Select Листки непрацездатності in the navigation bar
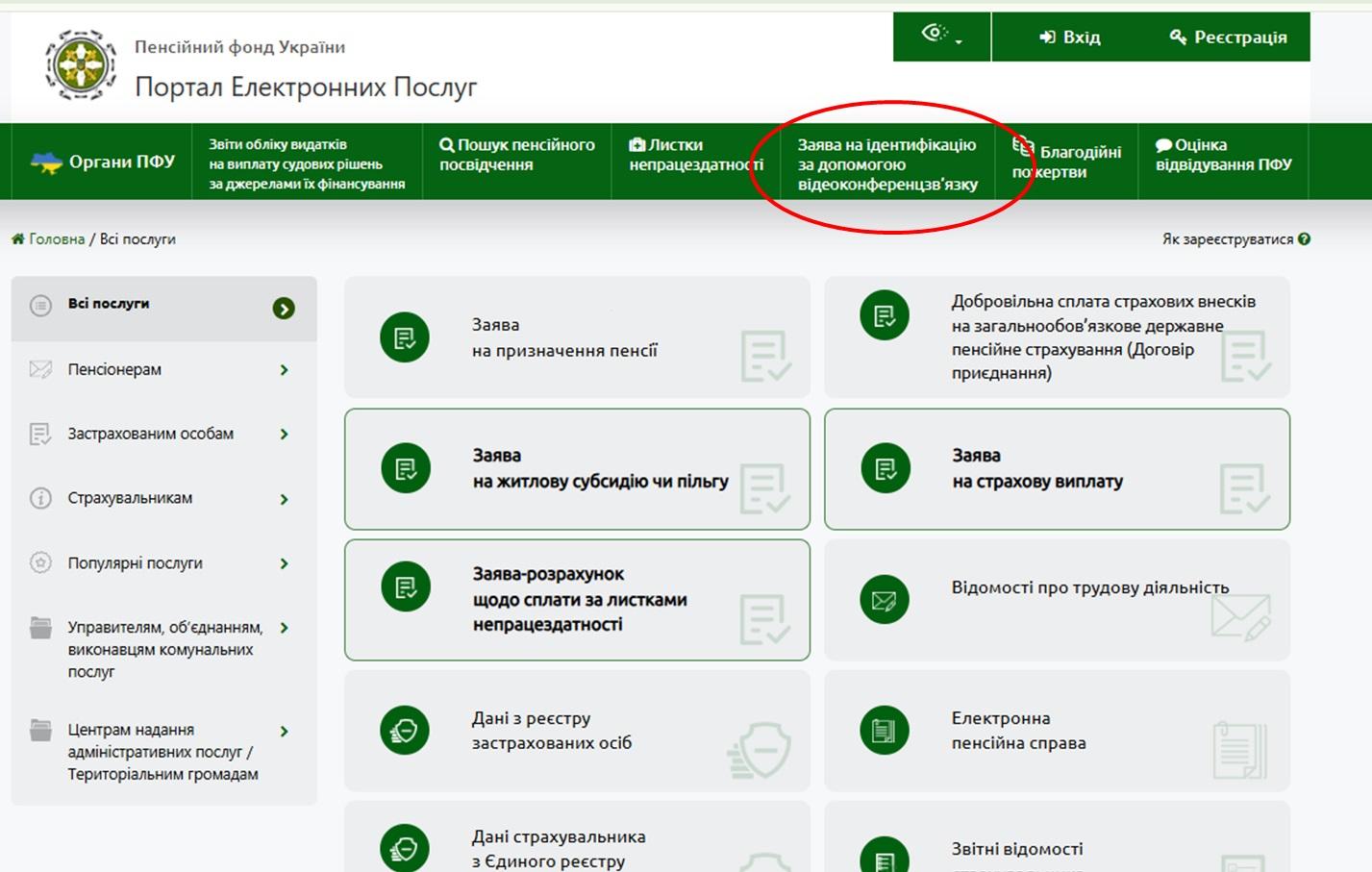 (695, 155)
